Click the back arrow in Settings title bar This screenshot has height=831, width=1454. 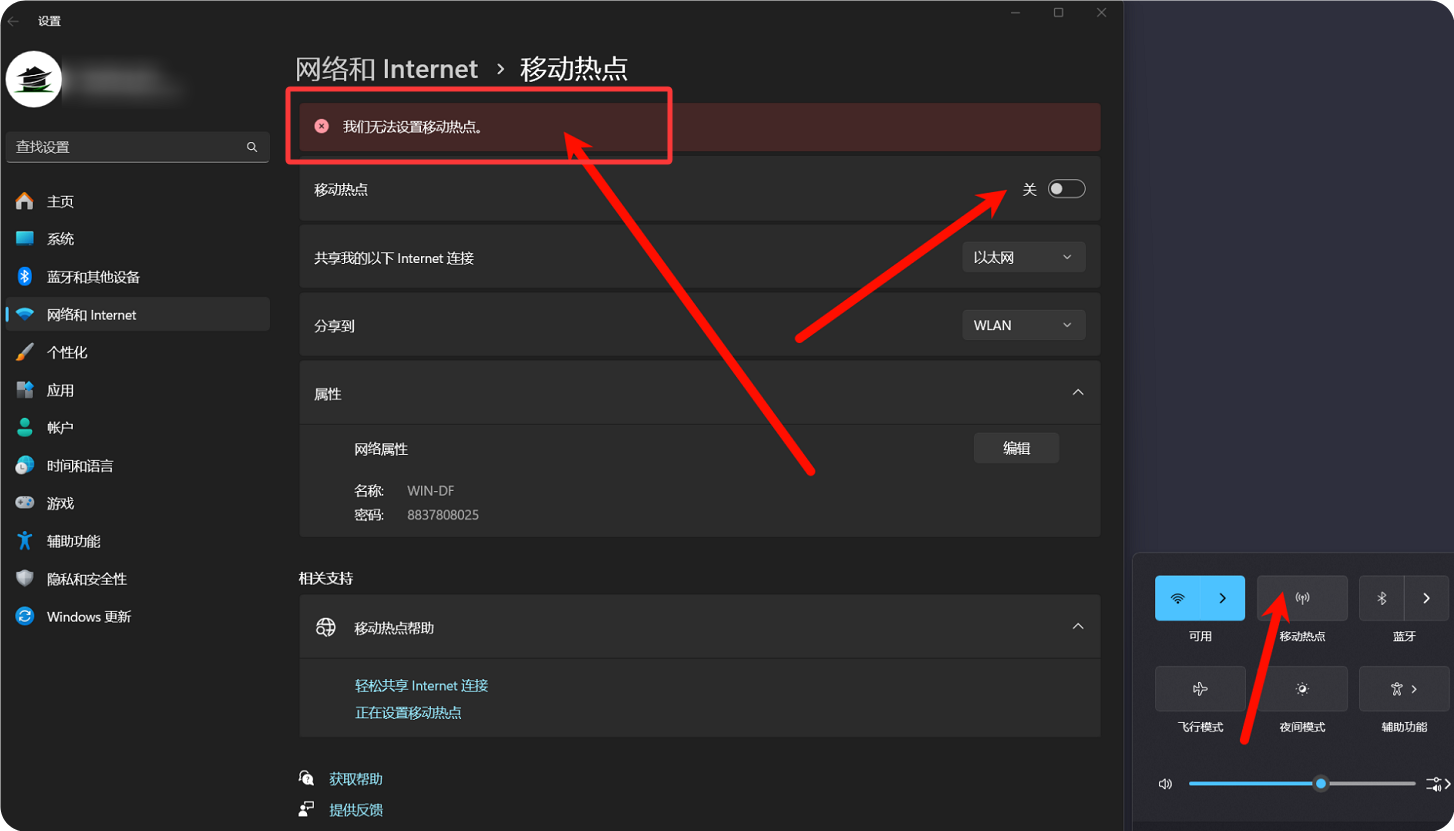coord(13,21)
